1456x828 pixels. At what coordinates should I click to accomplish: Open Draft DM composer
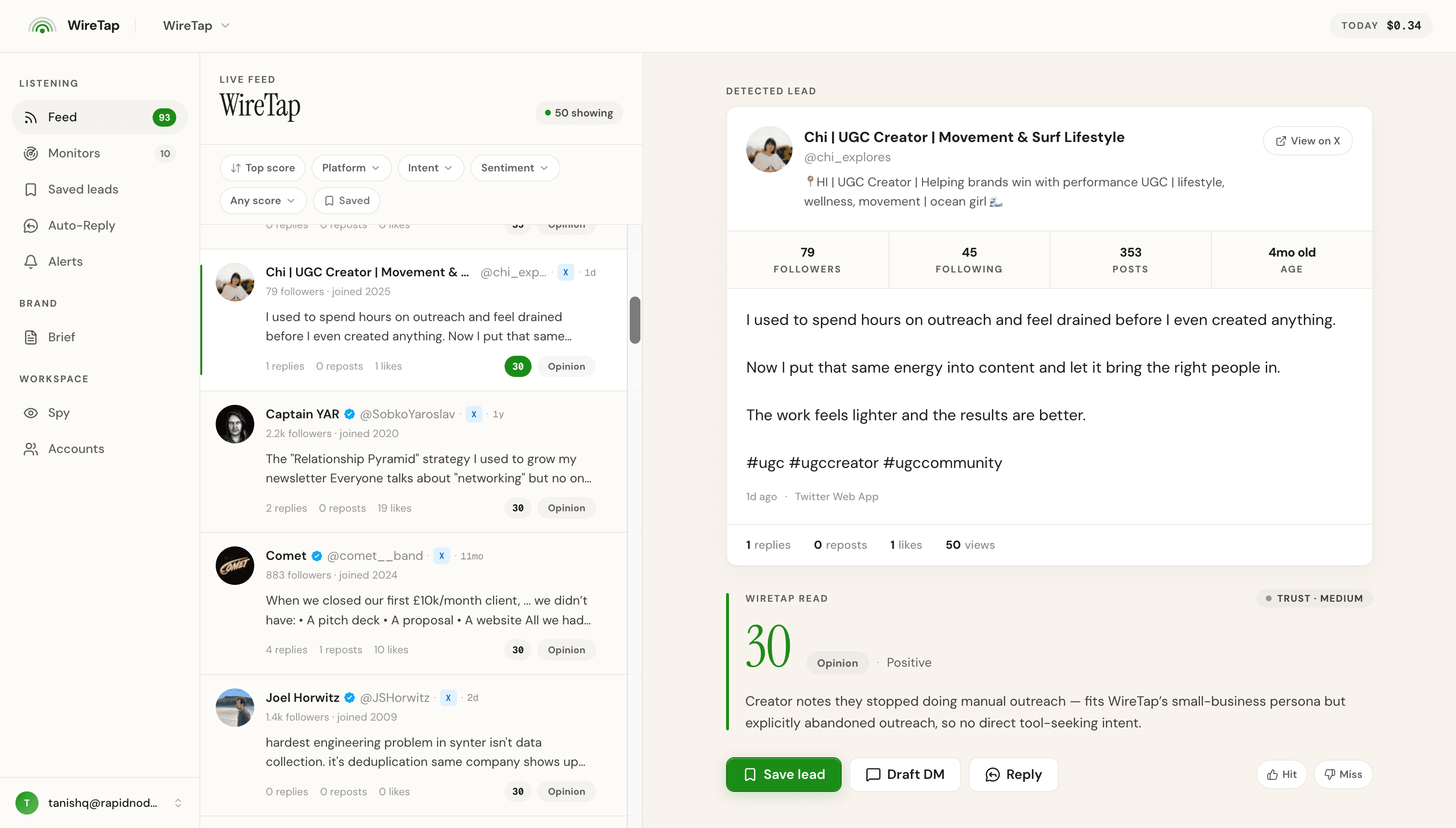(x=905, y=775)
